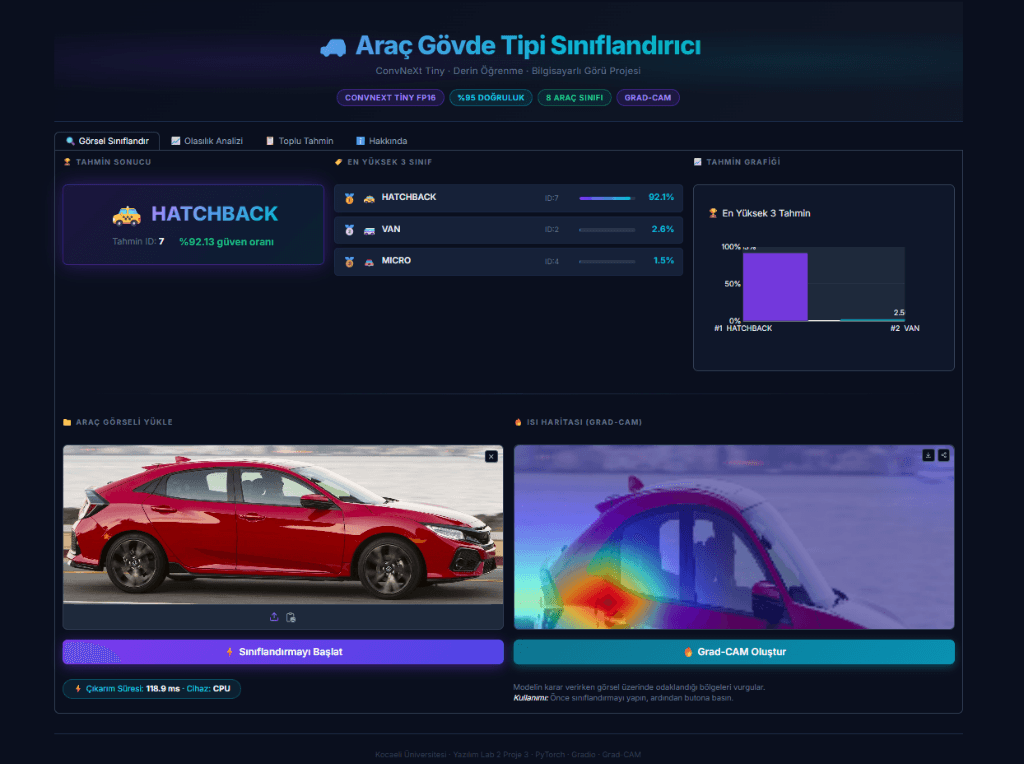Image resolution: width=1024 pixels, height=764 pixels.
Task: Click the VAN confidence progress bar
Action: point(607,230)
